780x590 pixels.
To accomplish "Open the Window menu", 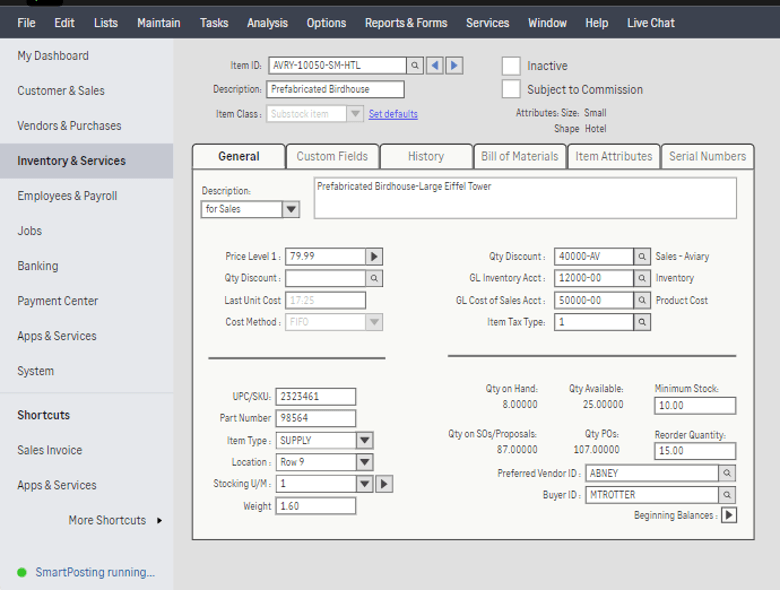I will [x=547, y=23].
